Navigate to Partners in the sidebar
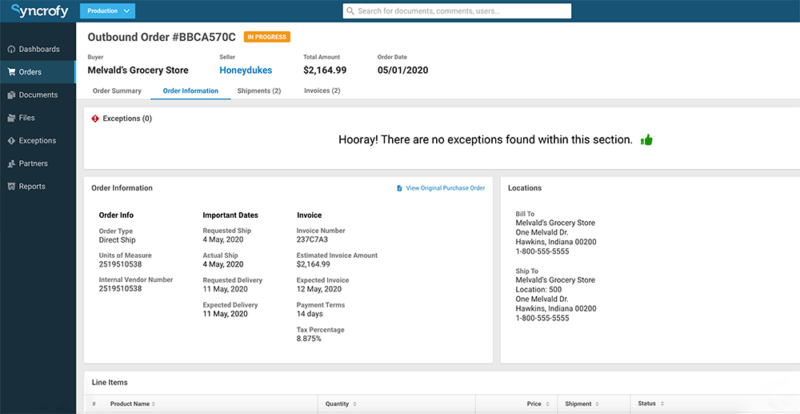 click(38, 164)
